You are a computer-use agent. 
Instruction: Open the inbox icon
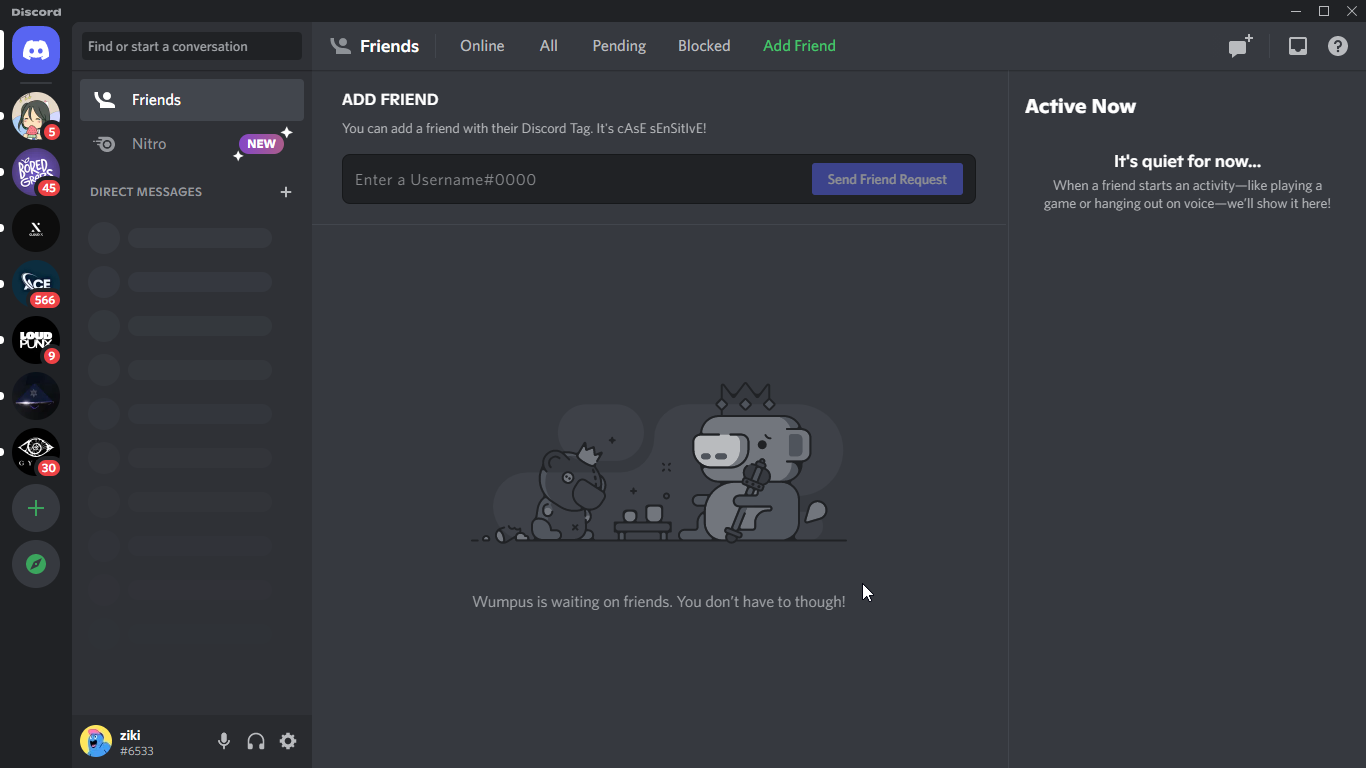[1297, 45]
